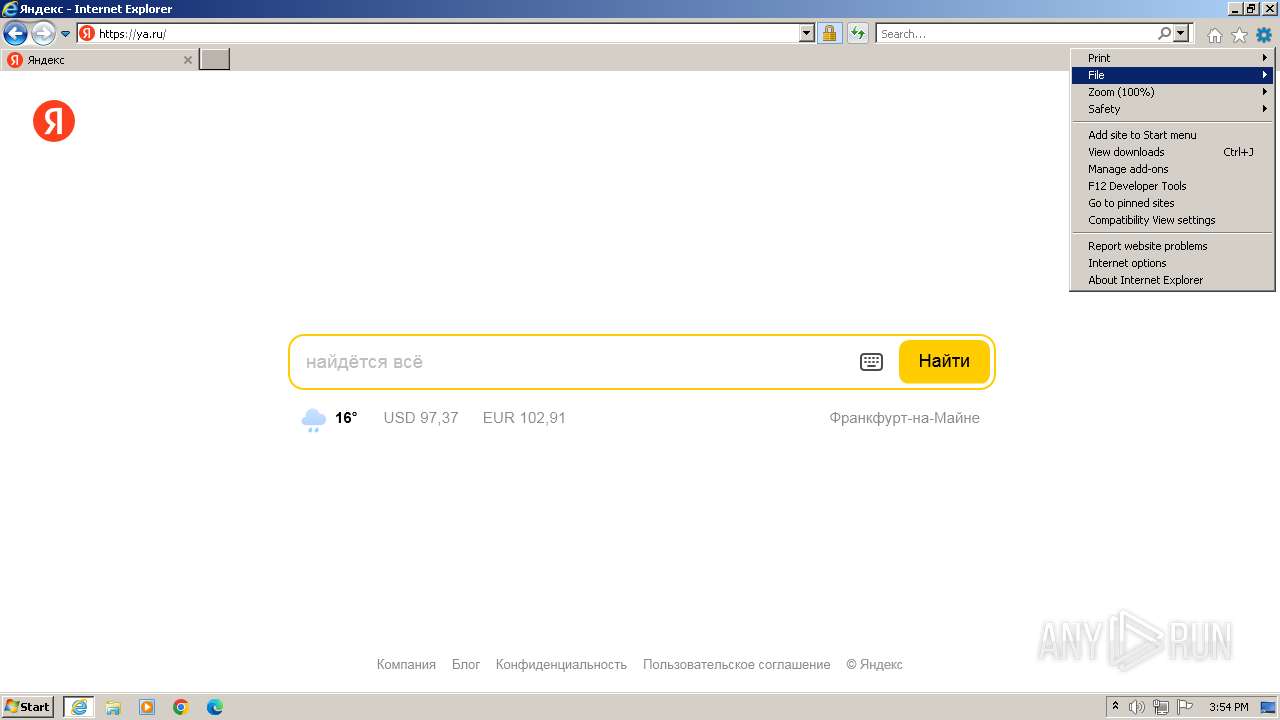Click the red Yandex logo
The image size is (1280, 720).
[x=54, y=121]
